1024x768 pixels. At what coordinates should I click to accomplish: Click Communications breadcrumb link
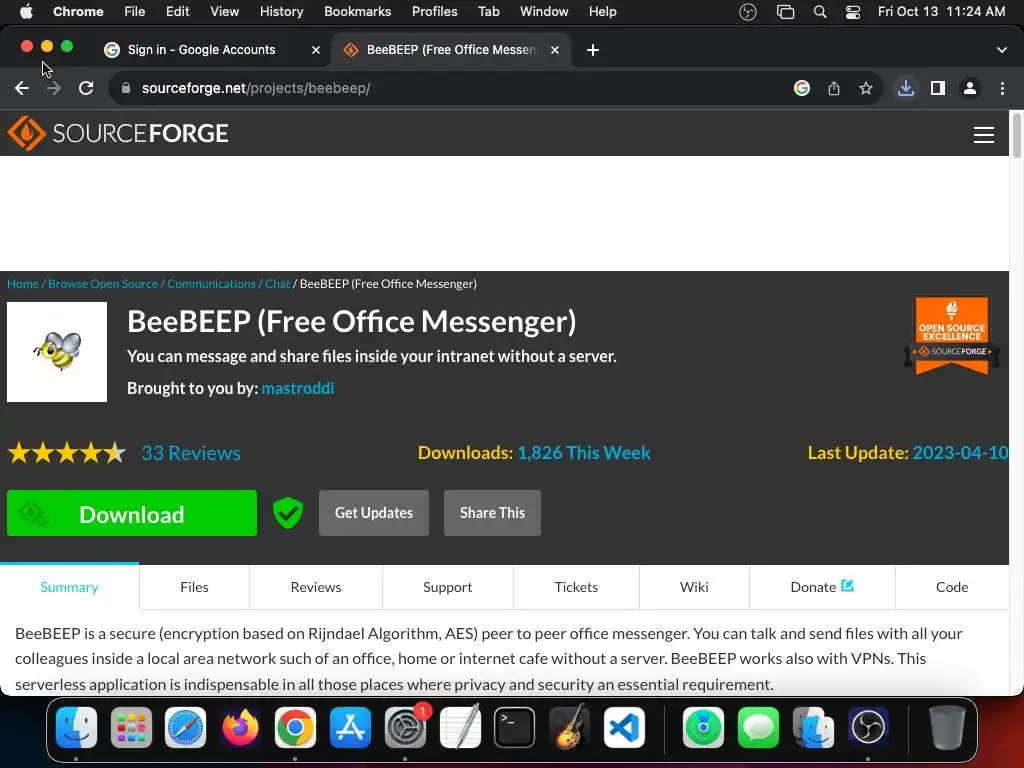[212, 283]
